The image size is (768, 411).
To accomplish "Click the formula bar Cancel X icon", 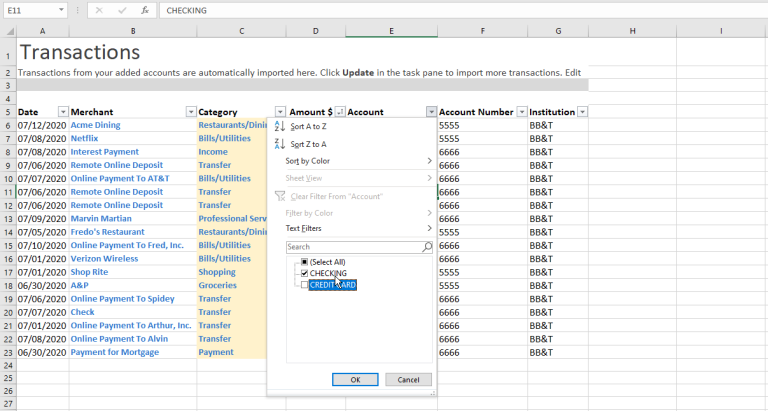I will coord(99,10).
